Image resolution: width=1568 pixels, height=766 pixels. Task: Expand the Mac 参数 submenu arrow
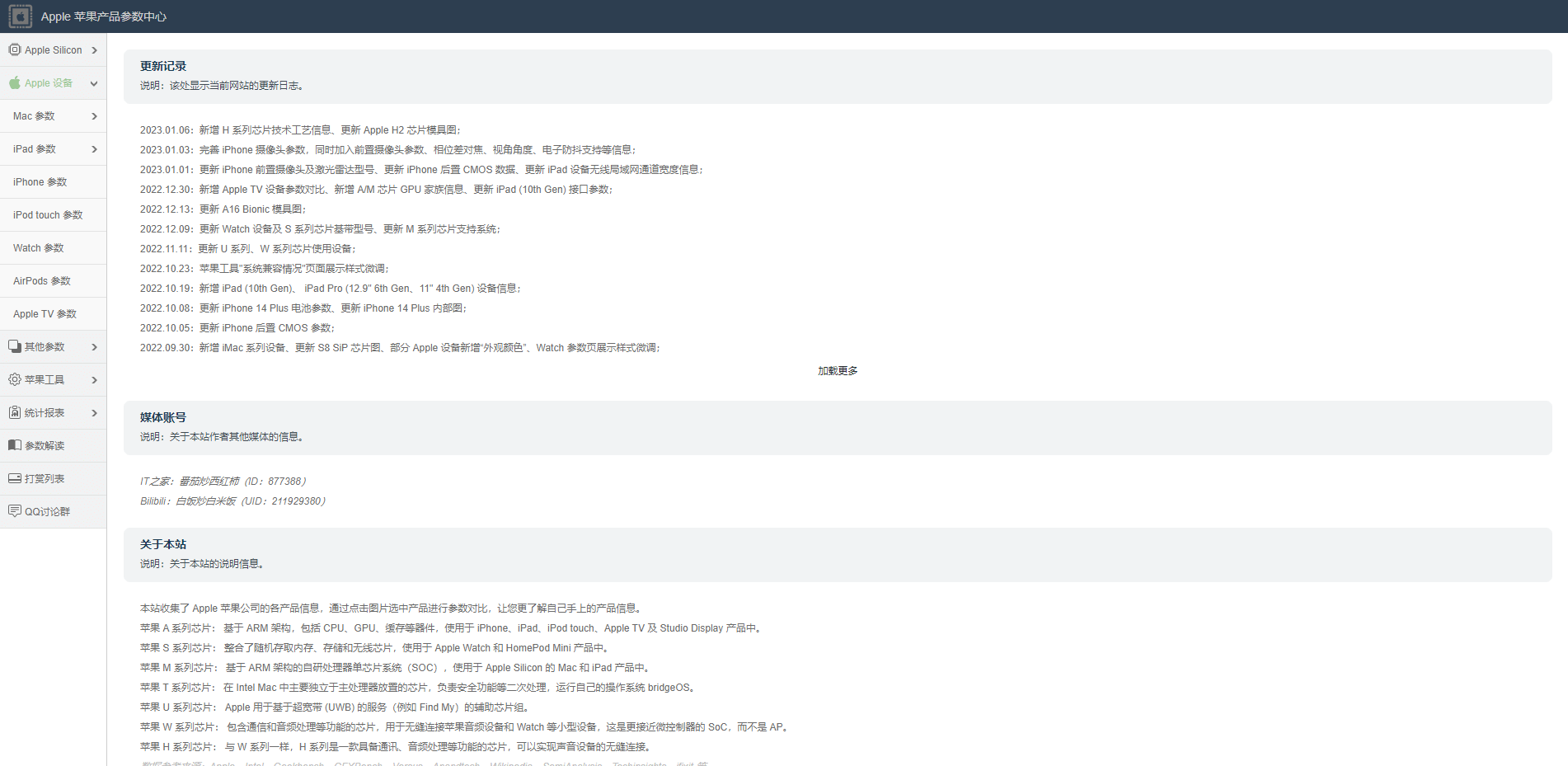coord(94,116)
